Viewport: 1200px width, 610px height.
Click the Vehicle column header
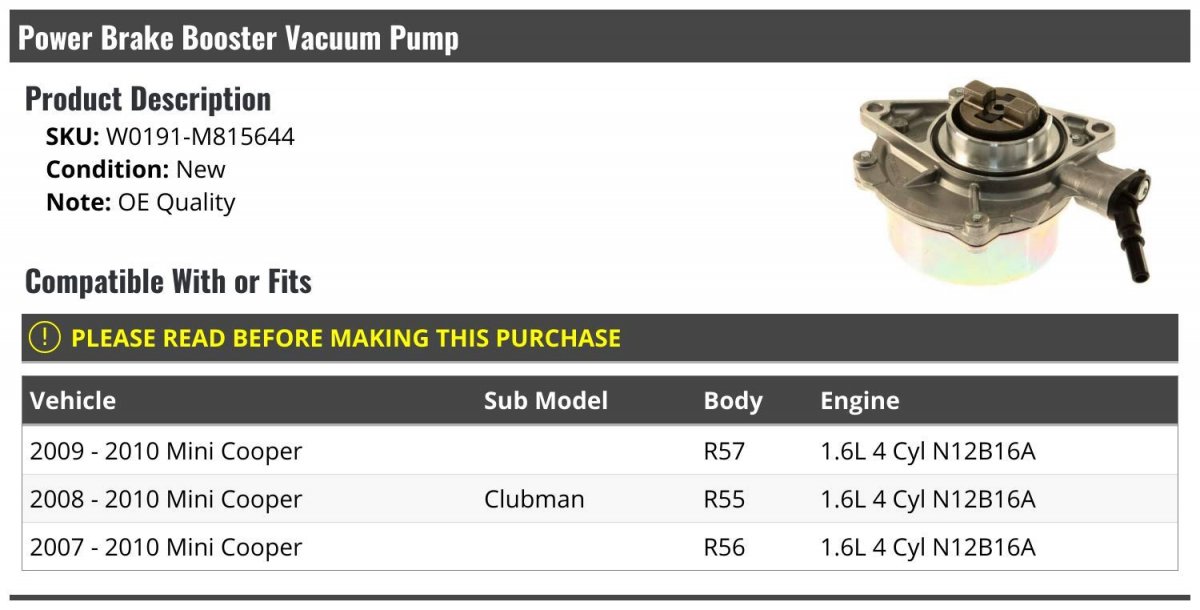click(73, 401)
